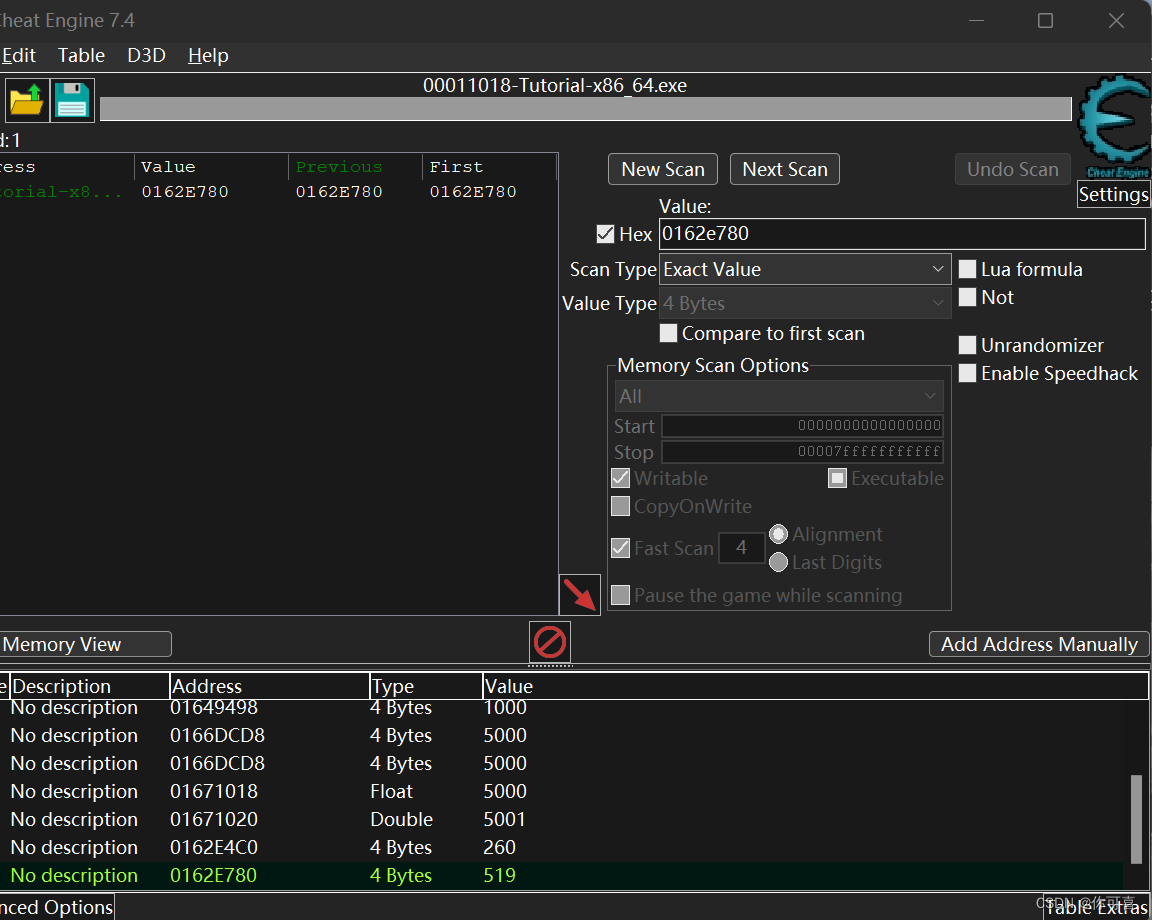
Task: Click the value 5001 in the Double row
Action: point(505,819)
